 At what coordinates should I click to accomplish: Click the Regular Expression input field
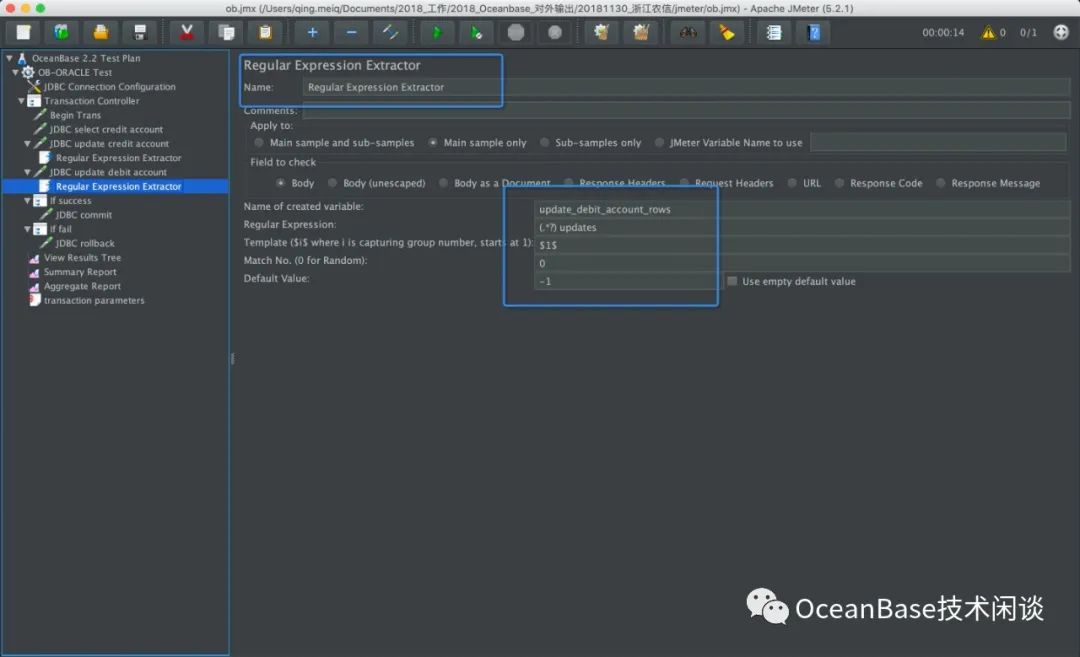pos(800,227)
